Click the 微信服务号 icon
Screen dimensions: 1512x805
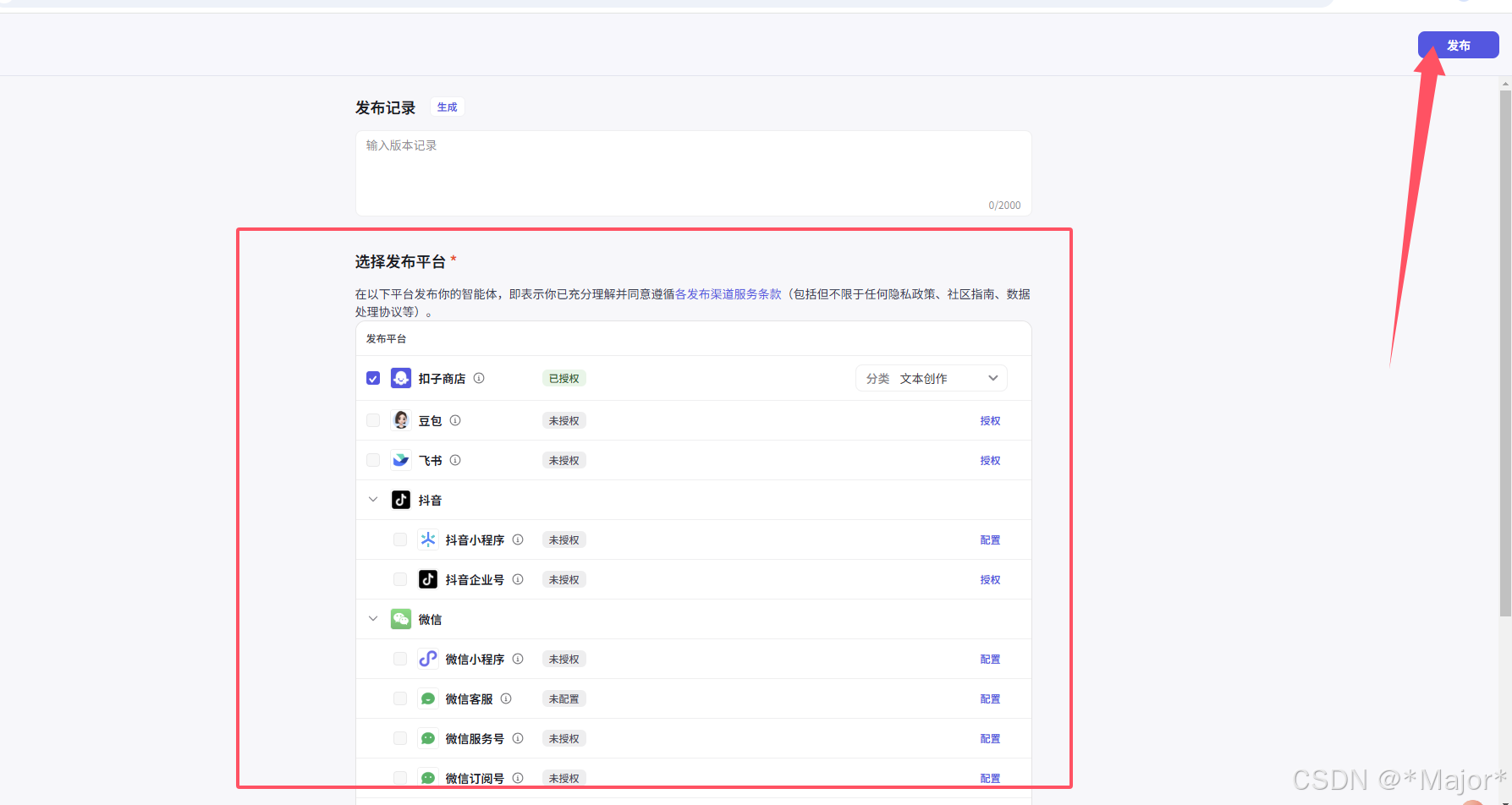coord(428,738)
